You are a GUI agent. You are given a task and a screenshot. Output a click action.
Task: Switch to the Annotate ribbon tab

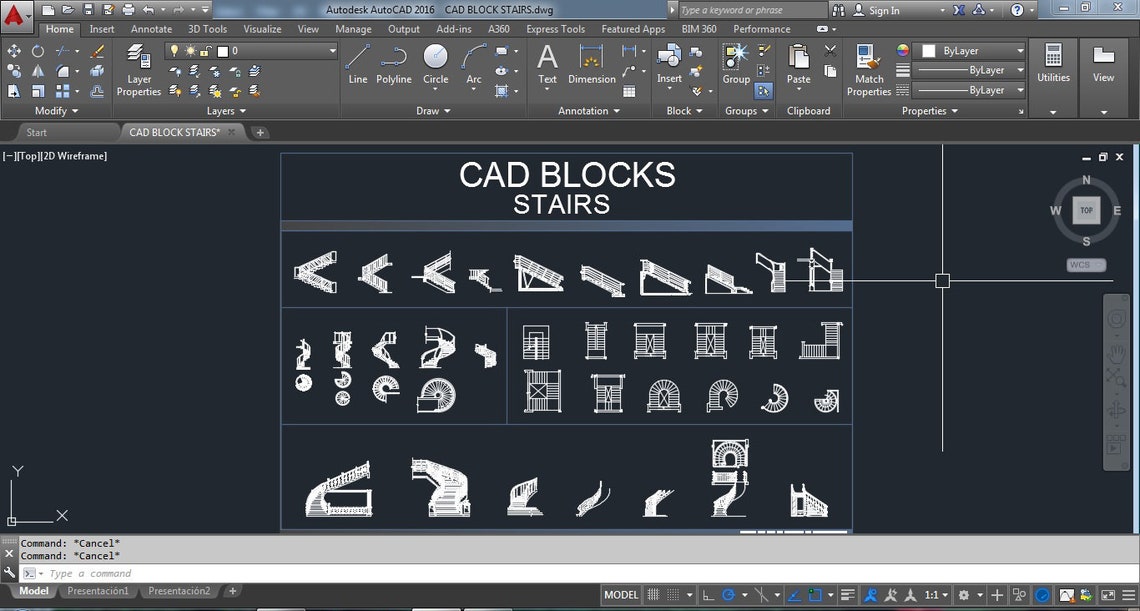click(x=151, y=29)
